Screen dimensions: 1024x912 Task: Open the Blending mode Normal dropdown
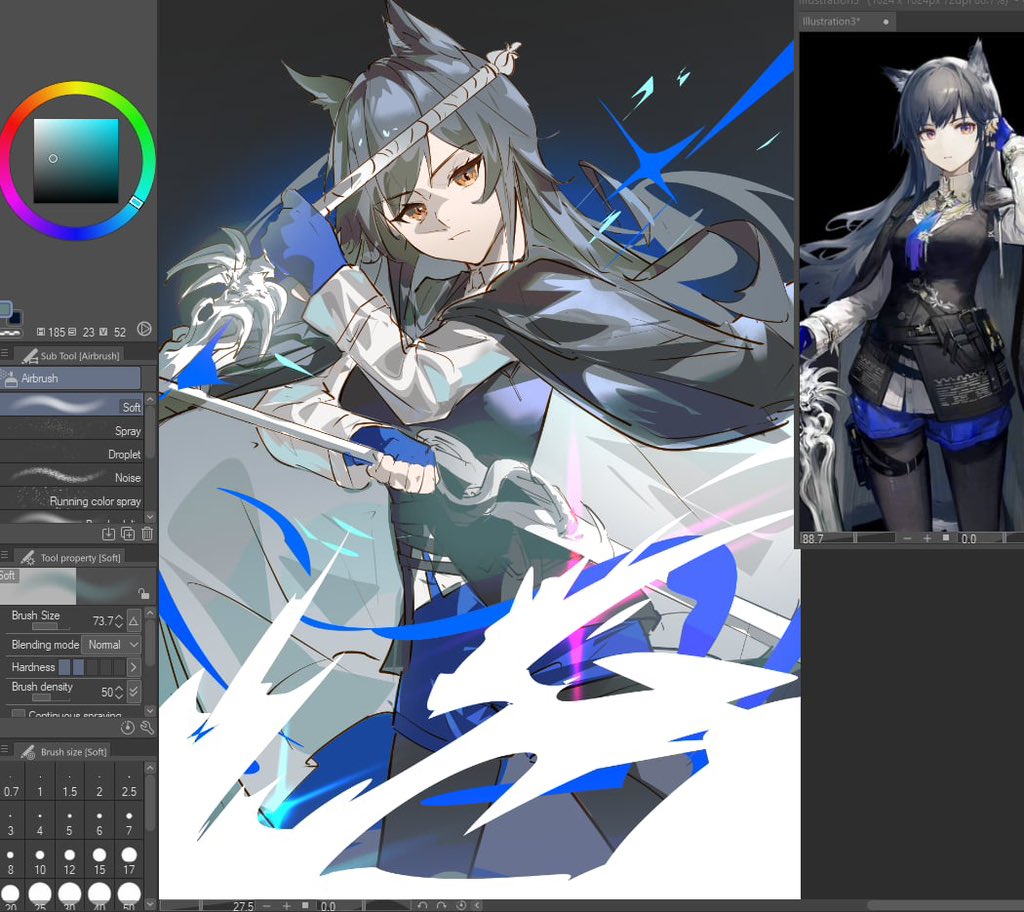pyautogui.click(x=111, y=645)
